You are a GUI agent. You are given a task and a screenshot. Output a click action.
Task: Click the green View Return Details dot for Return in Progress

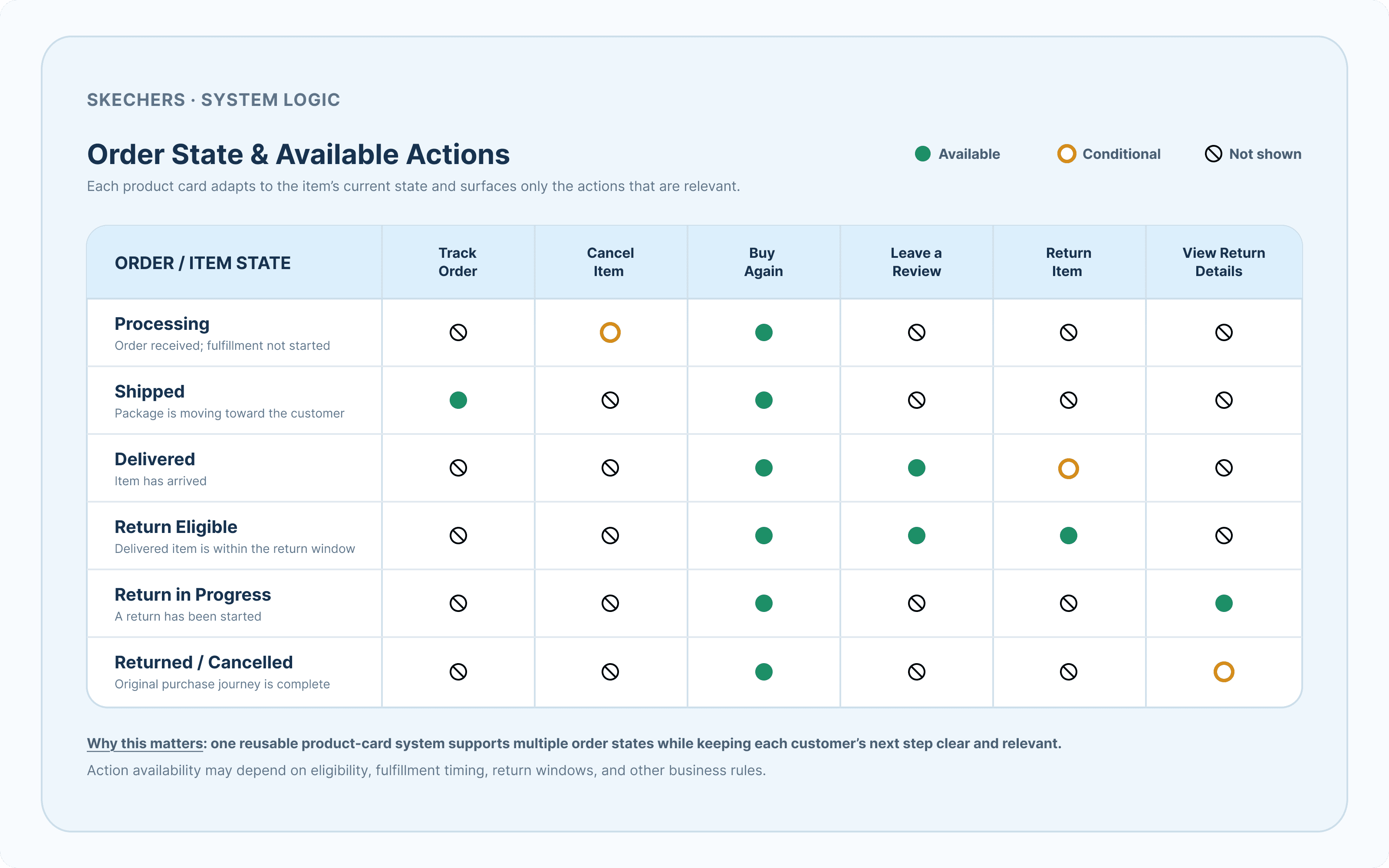pyautogui.click(x=1224, y=603)
